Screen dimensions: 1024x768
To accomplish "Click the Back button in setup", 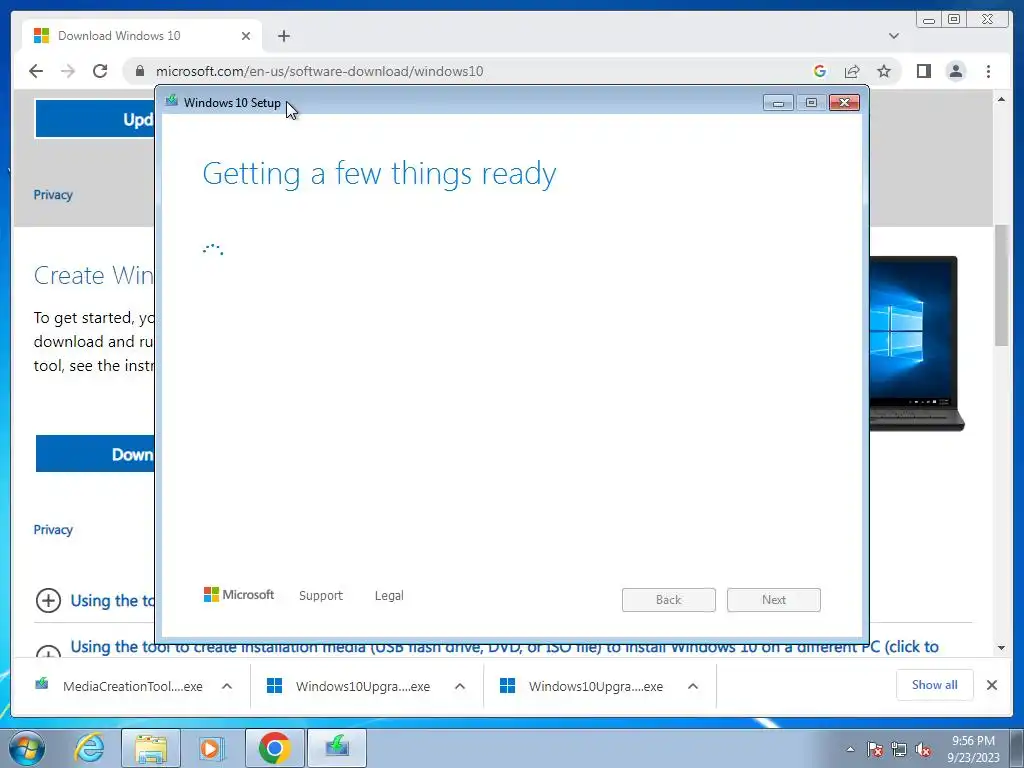I will 669,600.
